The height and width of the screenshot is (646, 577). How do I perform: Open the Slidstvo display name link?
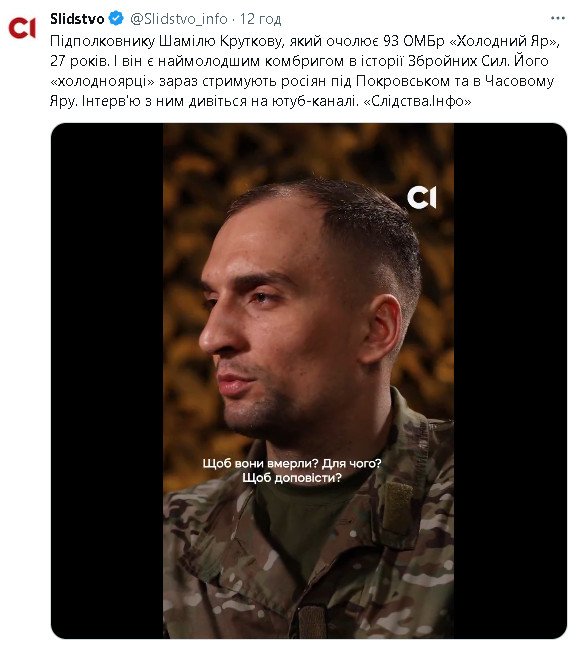77,19
